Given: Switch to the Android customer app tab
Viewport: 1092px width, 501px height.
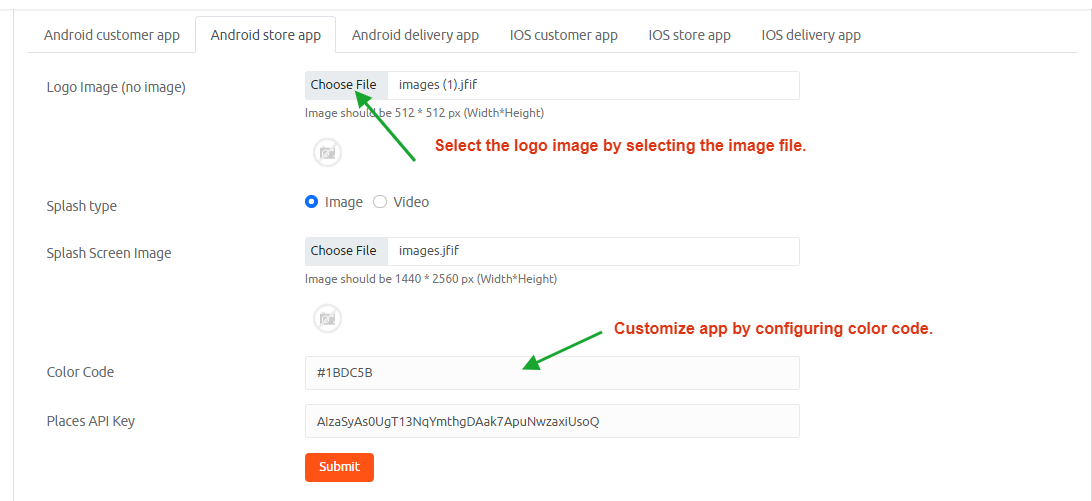Looking at the screenshot, I should 112,35.
